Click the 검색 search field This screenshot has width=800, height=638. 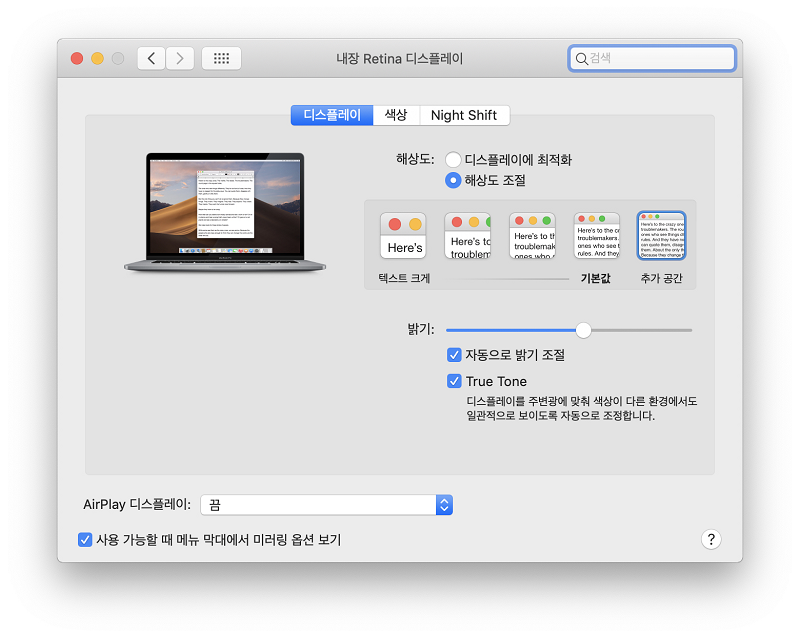[652, 58]
